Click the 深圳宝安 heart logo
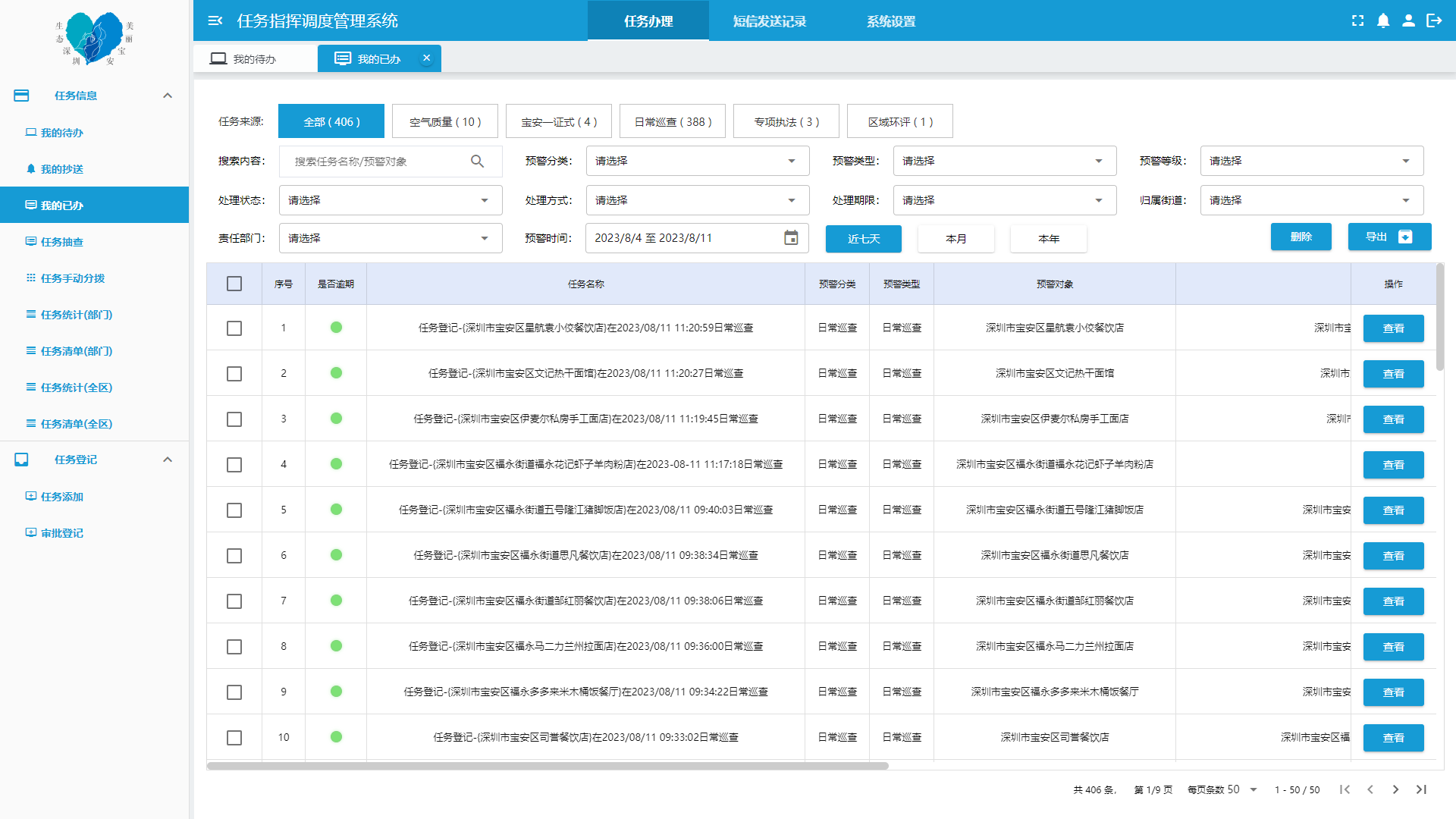Viewport: 1456px width, 819px height. pos(94,38)
